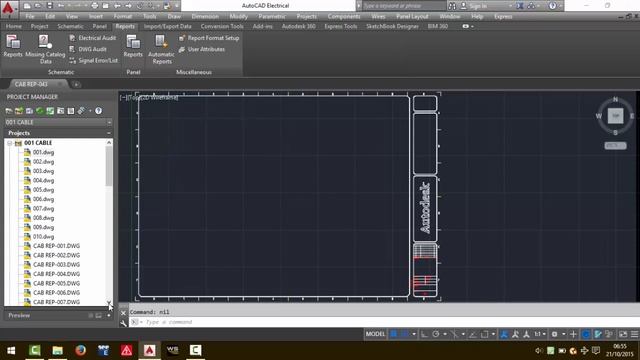
Task: Select CAB REP-003.DWG in project tree
Action: tap(56, 264)
